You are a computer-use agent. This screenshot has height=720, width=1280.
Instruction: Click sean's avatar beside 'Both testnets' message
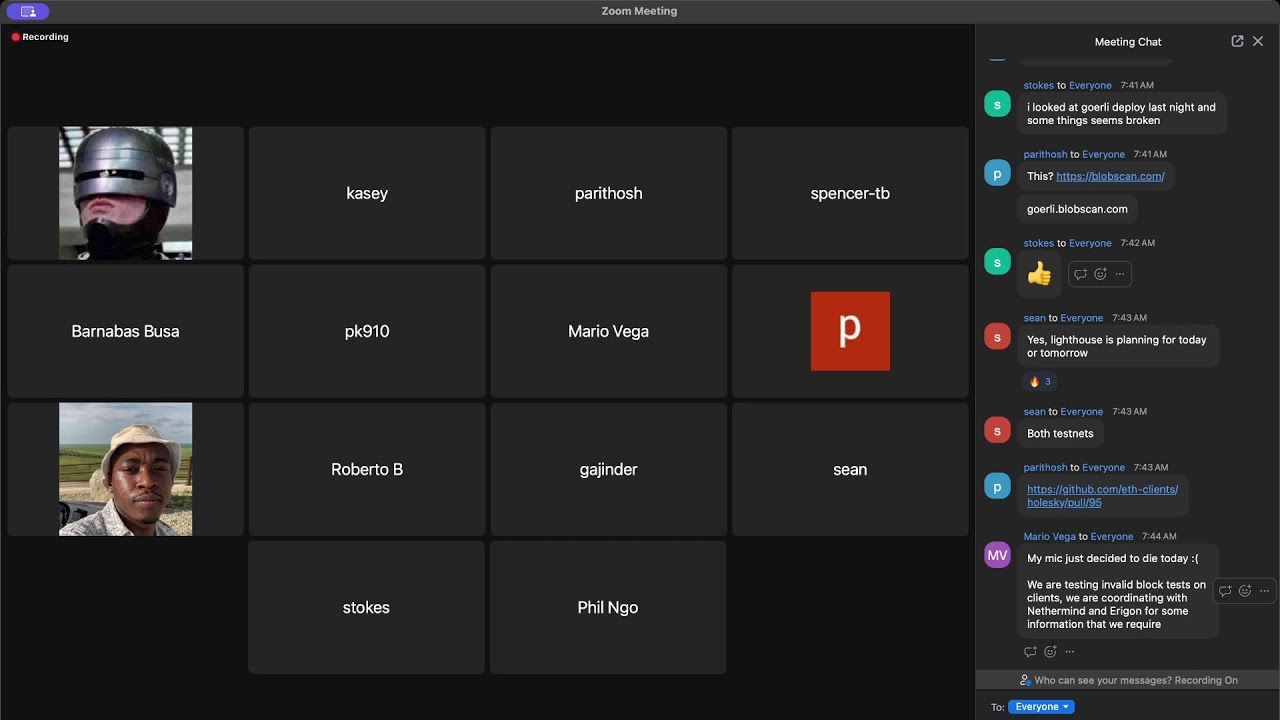[x=997, y=430]
